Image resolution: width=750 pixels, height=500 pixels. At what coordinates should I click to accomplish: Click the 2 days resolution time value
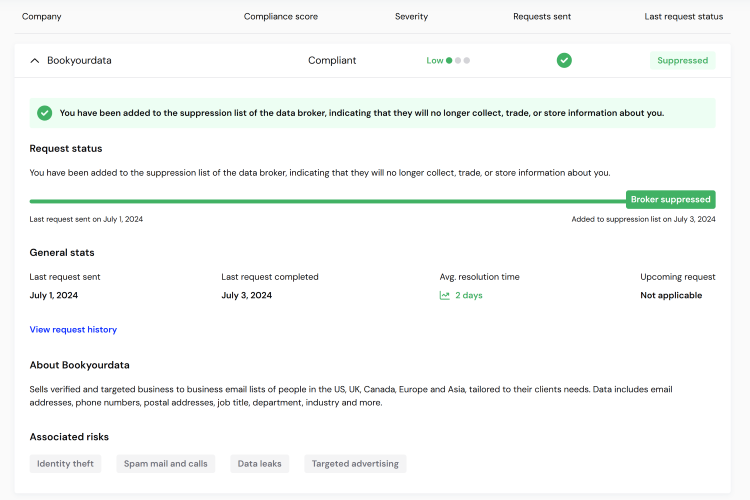click(469, 295)
